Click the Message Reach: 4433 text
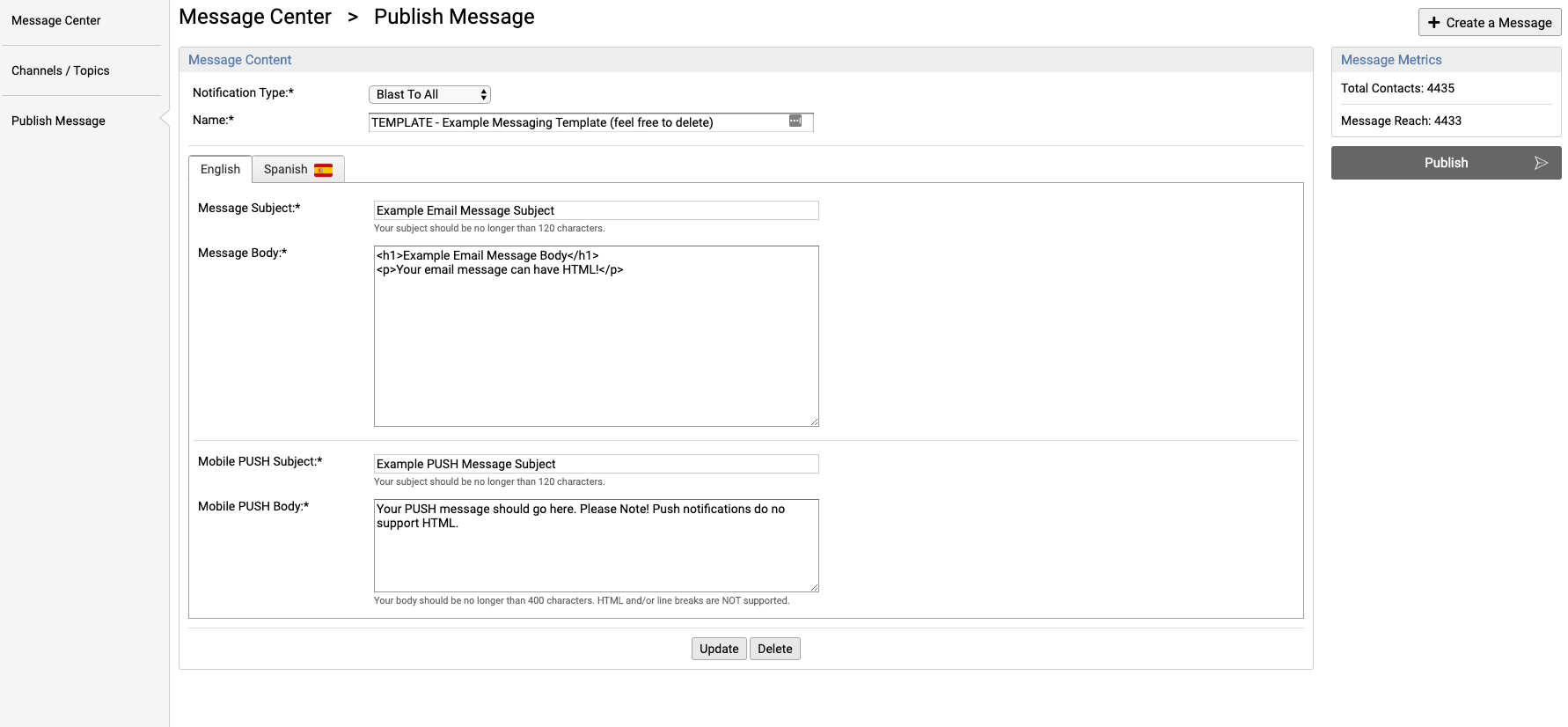1568x727 pixels. [1401, 121]
